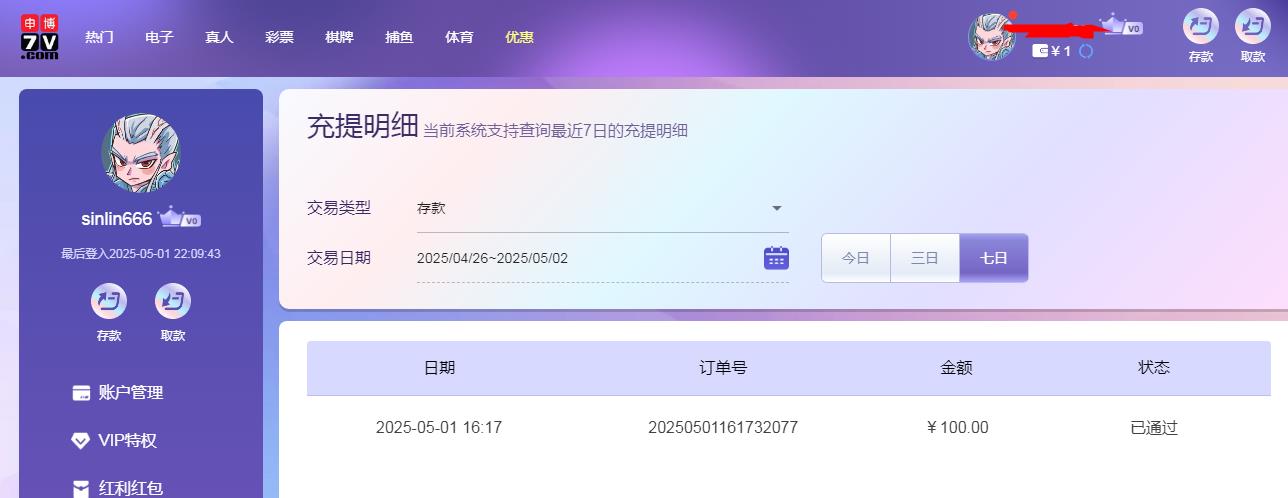Open 红利红包 in the sidebar
This screenshot has width=1288, height=498.
(118, 488)
